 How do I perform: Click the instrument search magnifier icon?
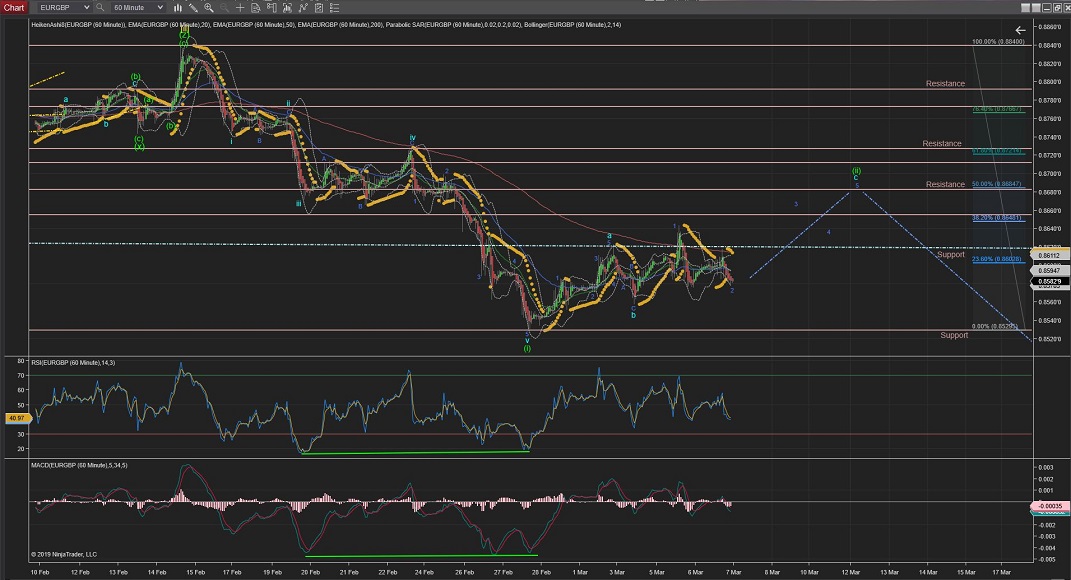pyautogui.click(x=102, y=7)
